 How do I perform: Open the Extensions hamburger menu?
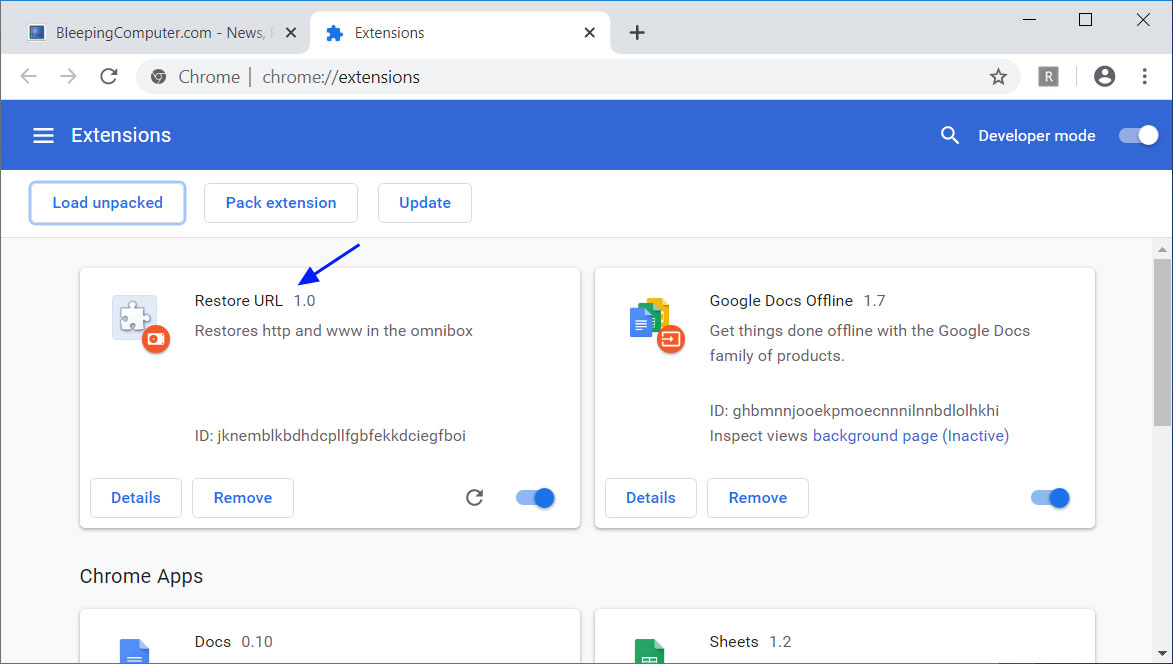coord(43,135)
